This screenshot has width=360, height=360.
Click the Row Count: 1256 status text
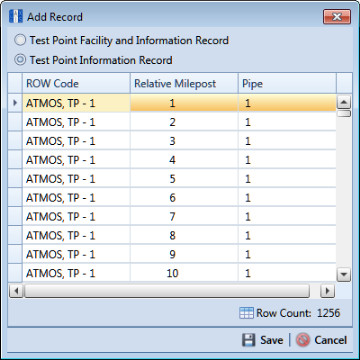click(298, 313)
